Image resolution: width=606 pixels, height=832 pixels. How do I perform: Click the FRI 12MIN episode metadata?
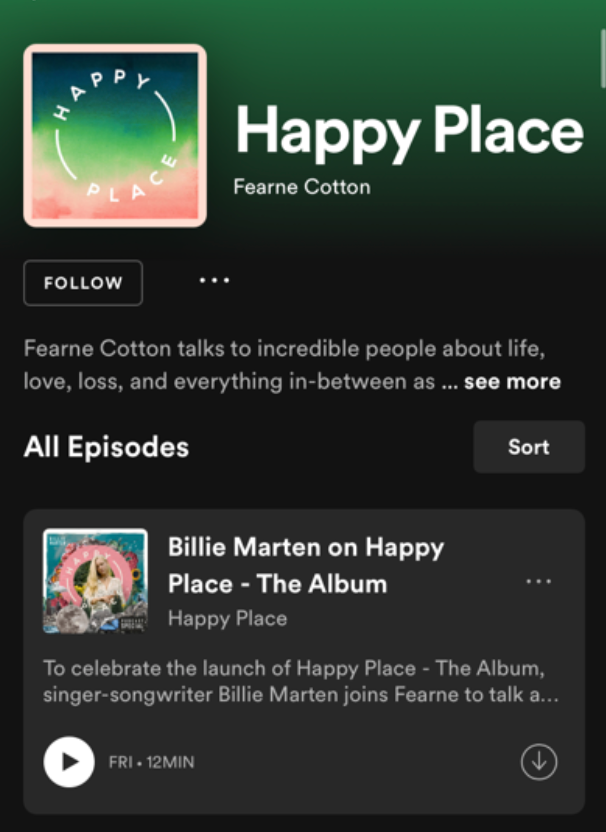152,762
